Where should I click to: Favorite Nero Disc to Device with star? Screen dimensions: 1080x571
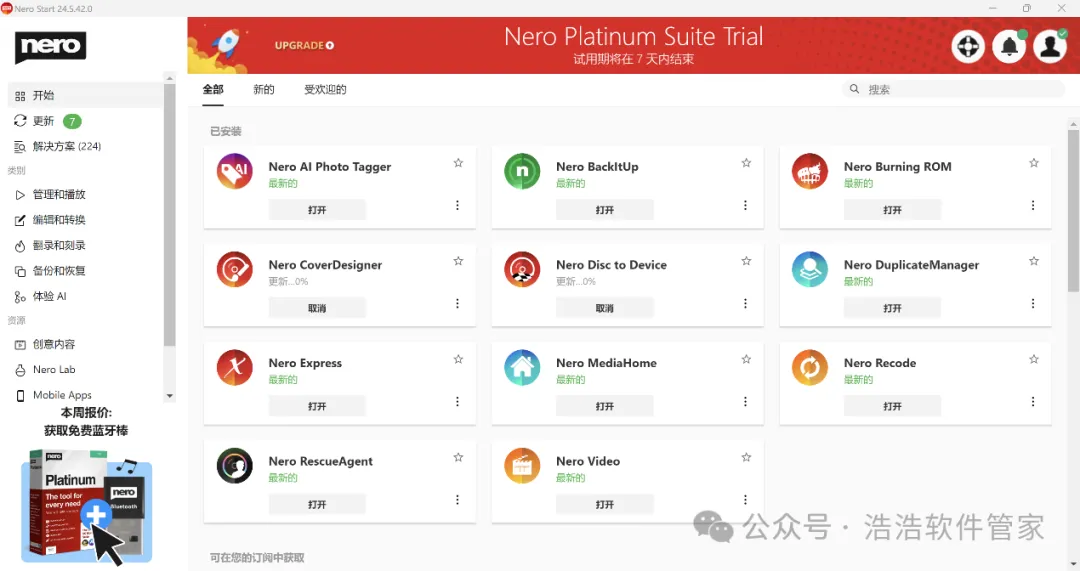coord(746,261)
